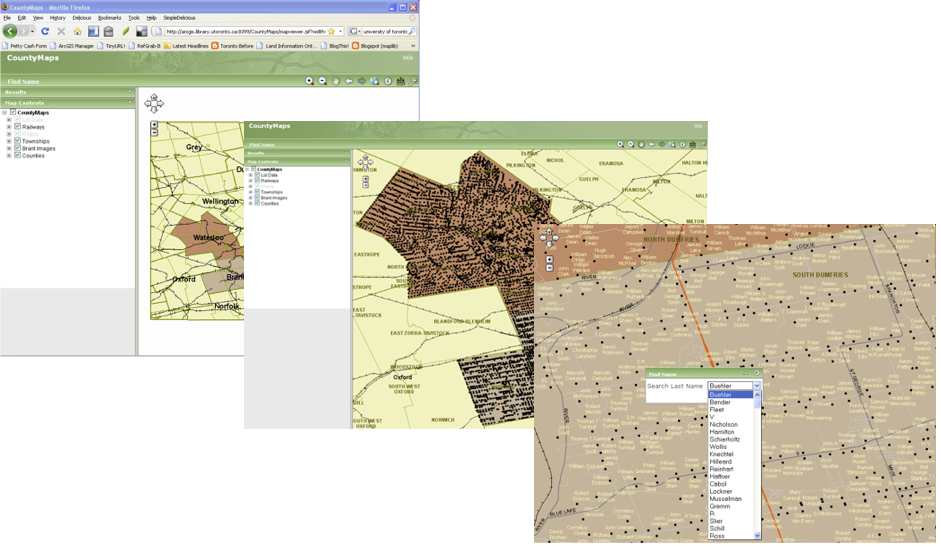Toggle Railways layer checkbox in Firefox window
Image resolution: width=941 pixels, height=547 pixels.
point(17,127)
